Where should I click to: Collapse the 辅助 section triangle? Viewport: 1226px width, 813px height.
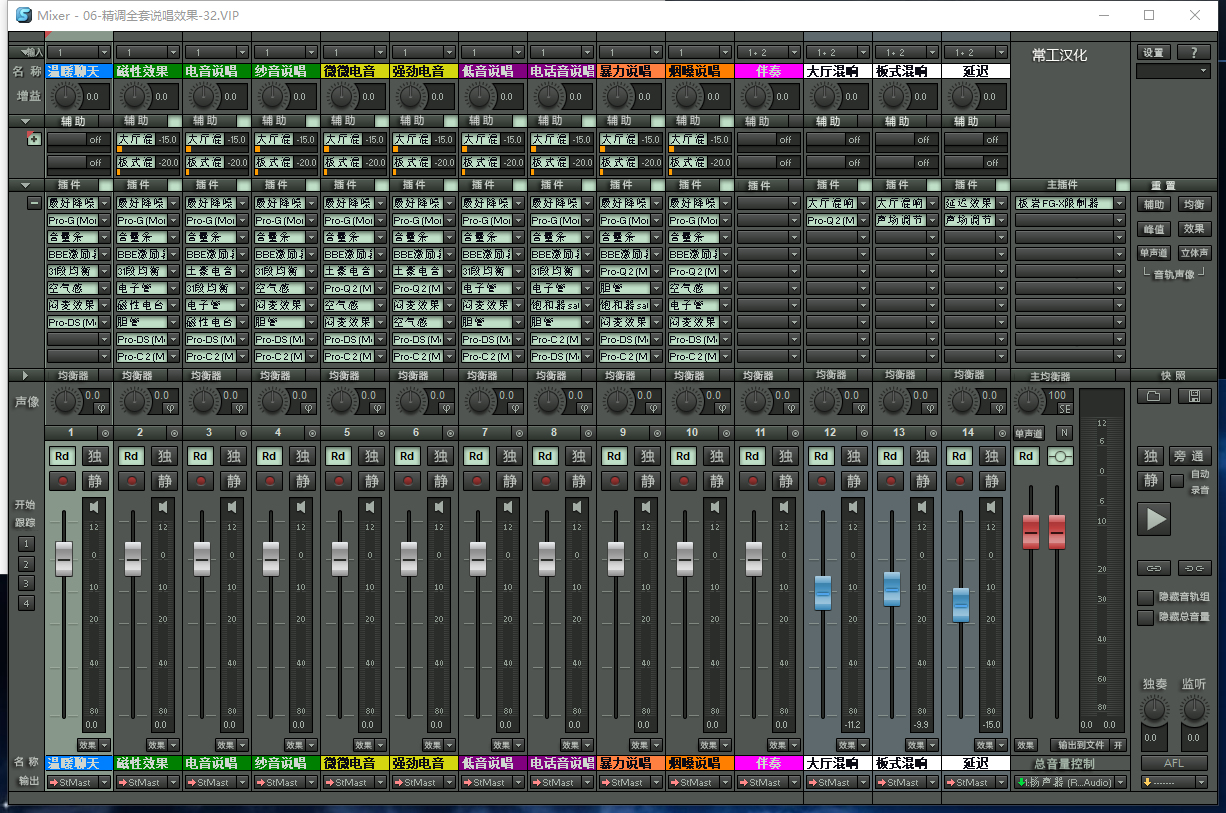point(25,121)
